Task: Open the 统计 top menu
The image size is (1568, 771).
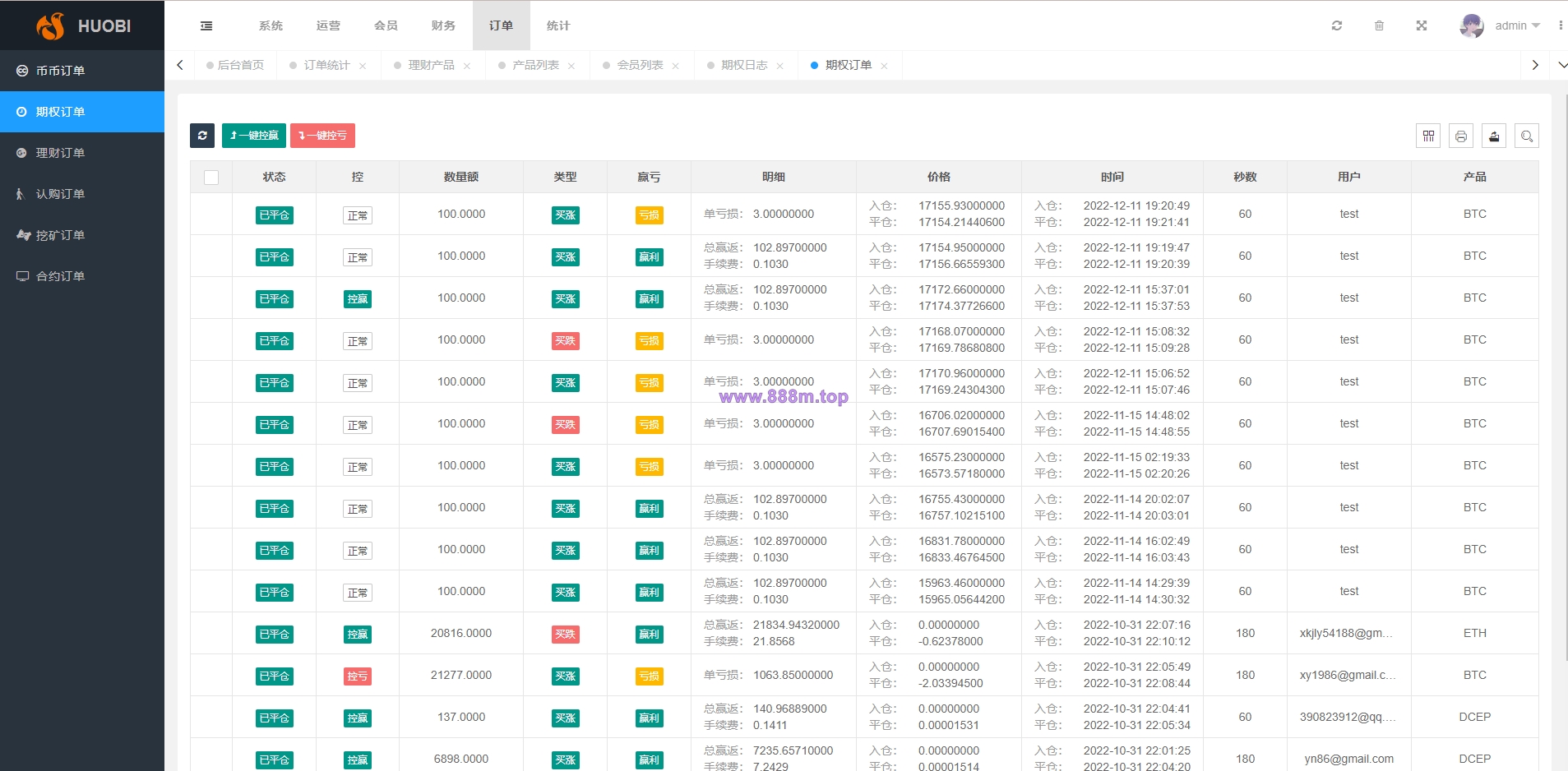Action: 558,25
